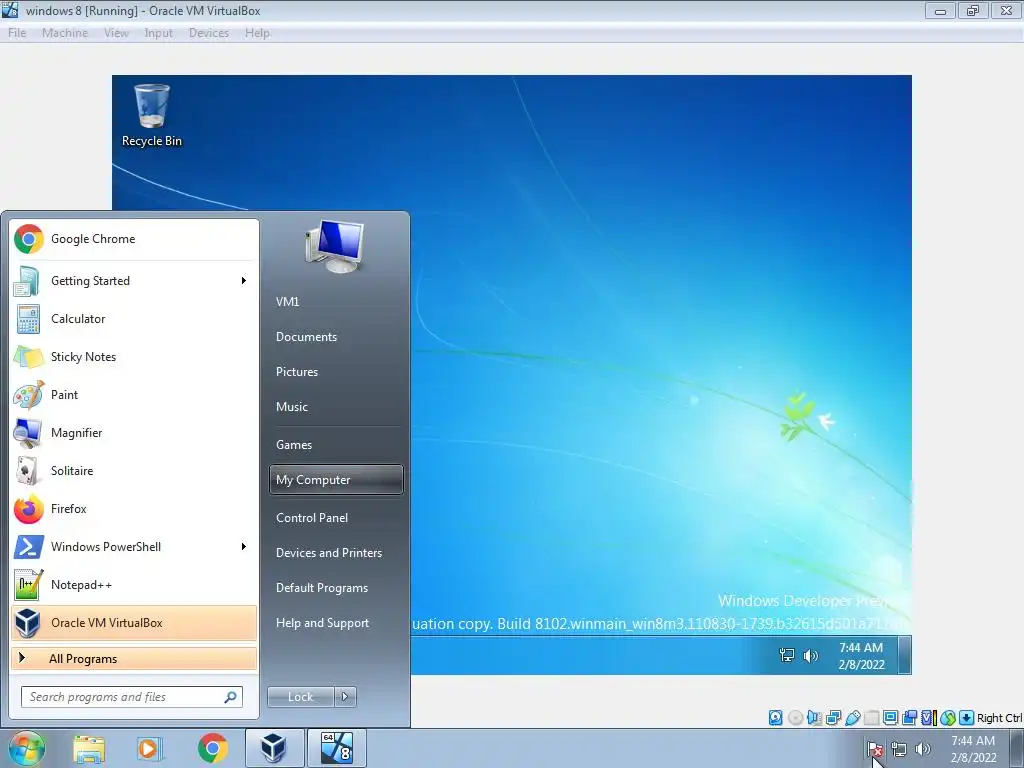1024x768 pixels.
Task: Click the VirtualBox optical drive indicator
Action: (795, 718)
